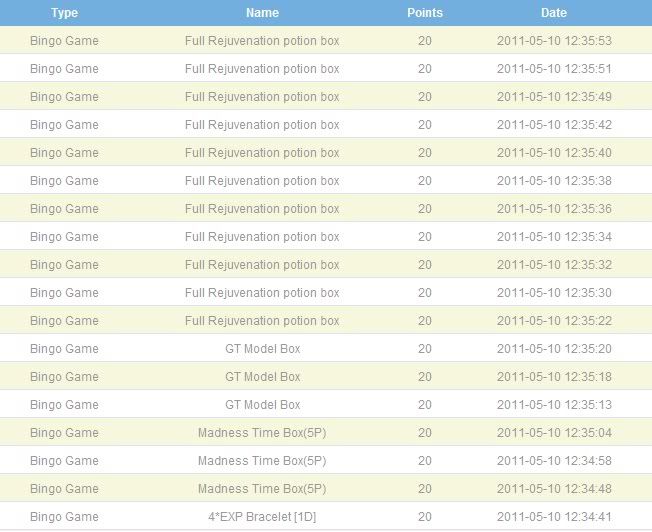This screenshot has width=652, height=532.
Task: Click points value 20 in the 12:34:48 row
Action: (x=425, y=488)
